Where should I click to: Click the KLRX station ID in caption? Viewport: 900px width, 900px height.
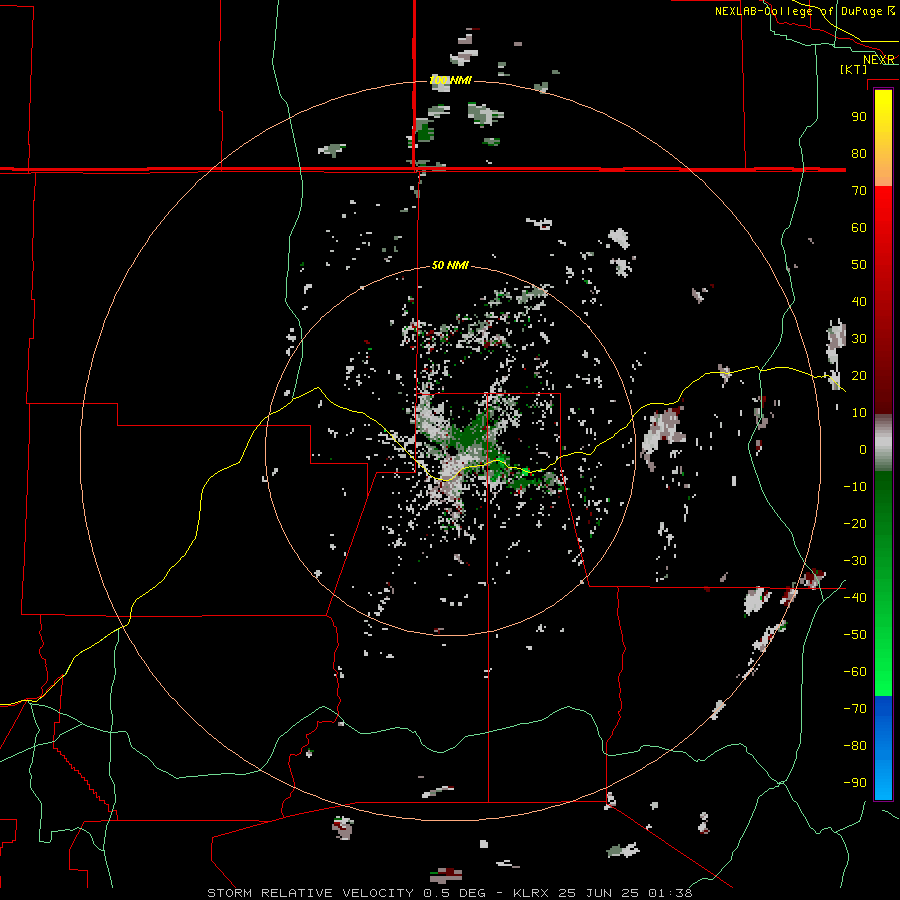(x=532, y=893)
